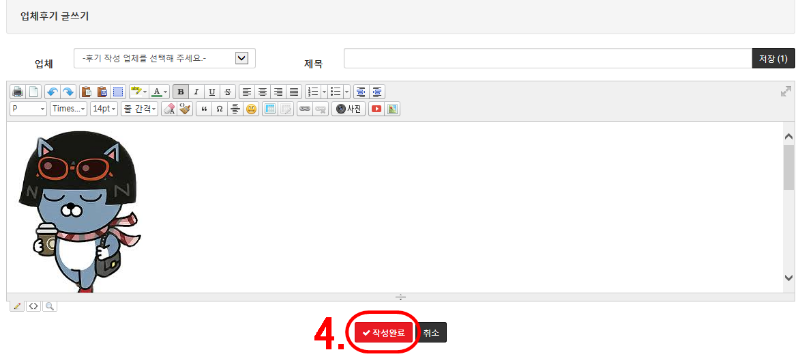The width and height of the screenshot is (800, 363).
Task: Click the insert link chain icon
Action: tap(305, 109)
